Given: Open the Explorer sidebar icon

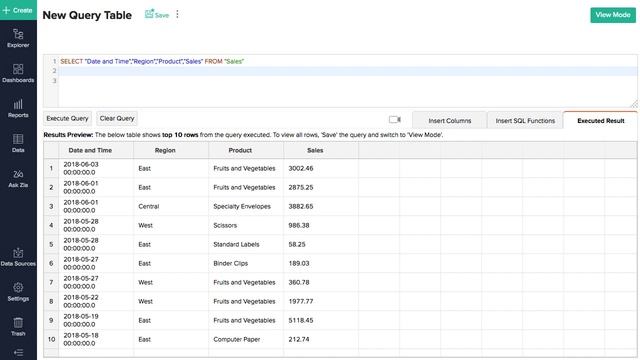Looking at the screenshot, I should (x=18, y=38).
